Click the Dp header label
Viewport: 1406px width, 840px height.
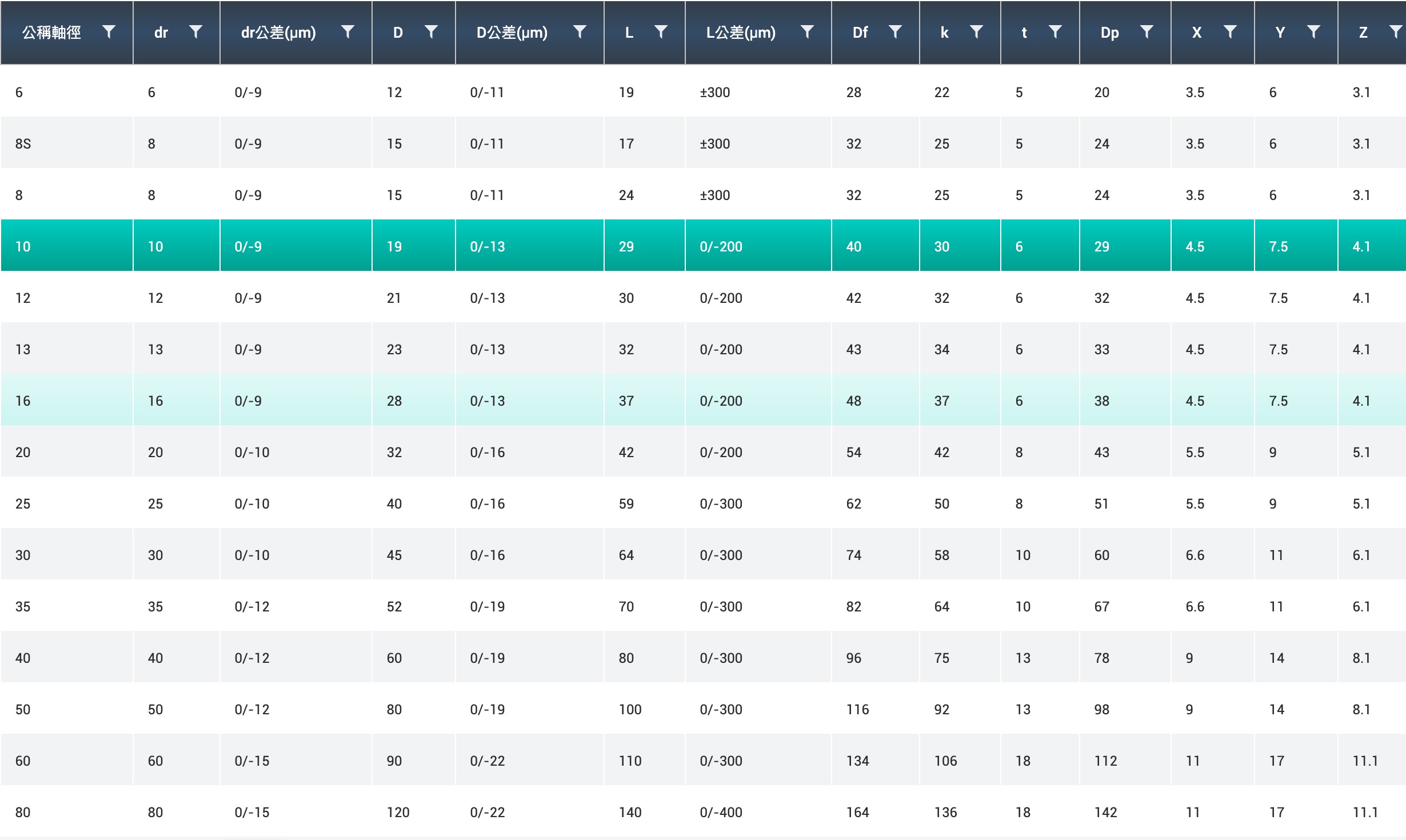(1109, 33)
